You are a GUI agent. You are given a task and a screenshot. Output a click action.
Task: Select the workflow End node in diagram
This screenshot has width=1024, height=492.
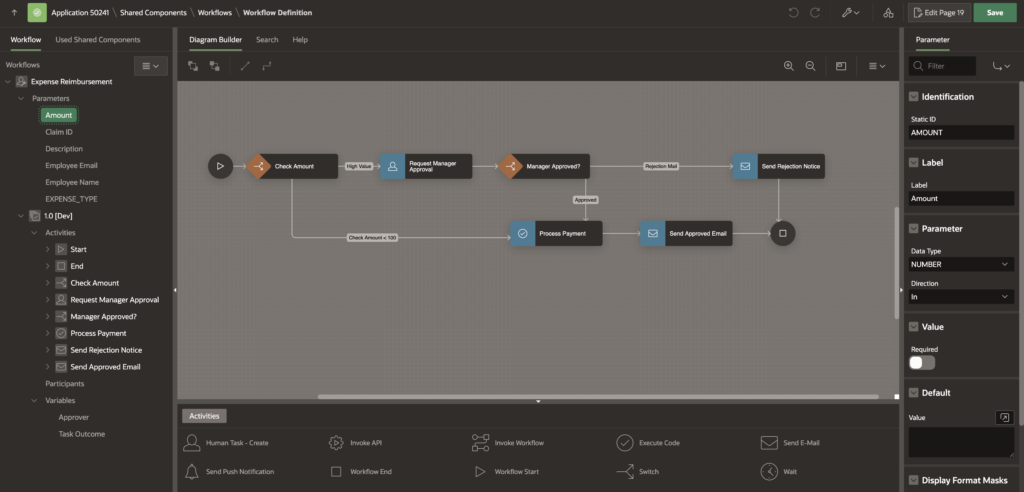click(783, 233)
